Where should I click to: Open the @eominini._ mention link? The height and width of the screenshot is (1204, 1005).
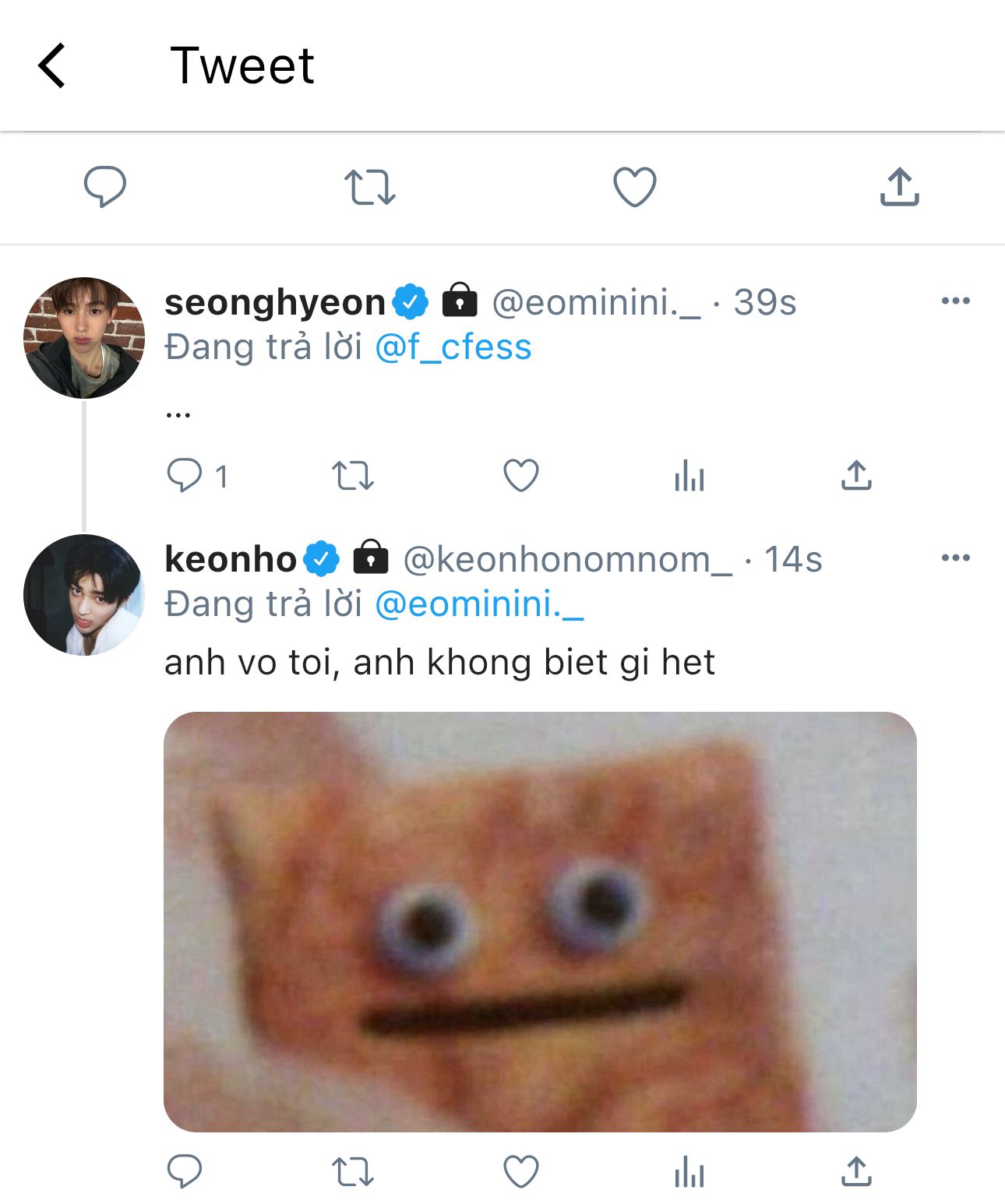point(479,604)
